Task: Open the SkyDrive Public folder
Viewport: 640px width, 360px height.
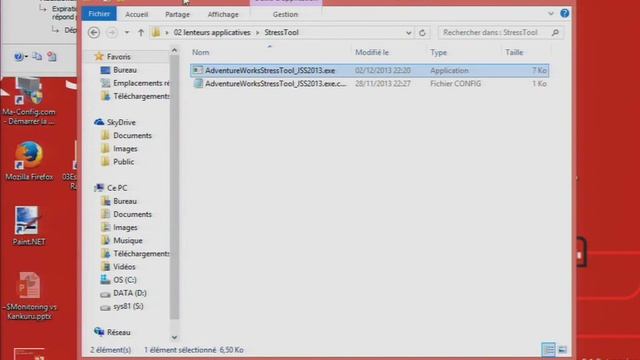Action: [123, 162]
